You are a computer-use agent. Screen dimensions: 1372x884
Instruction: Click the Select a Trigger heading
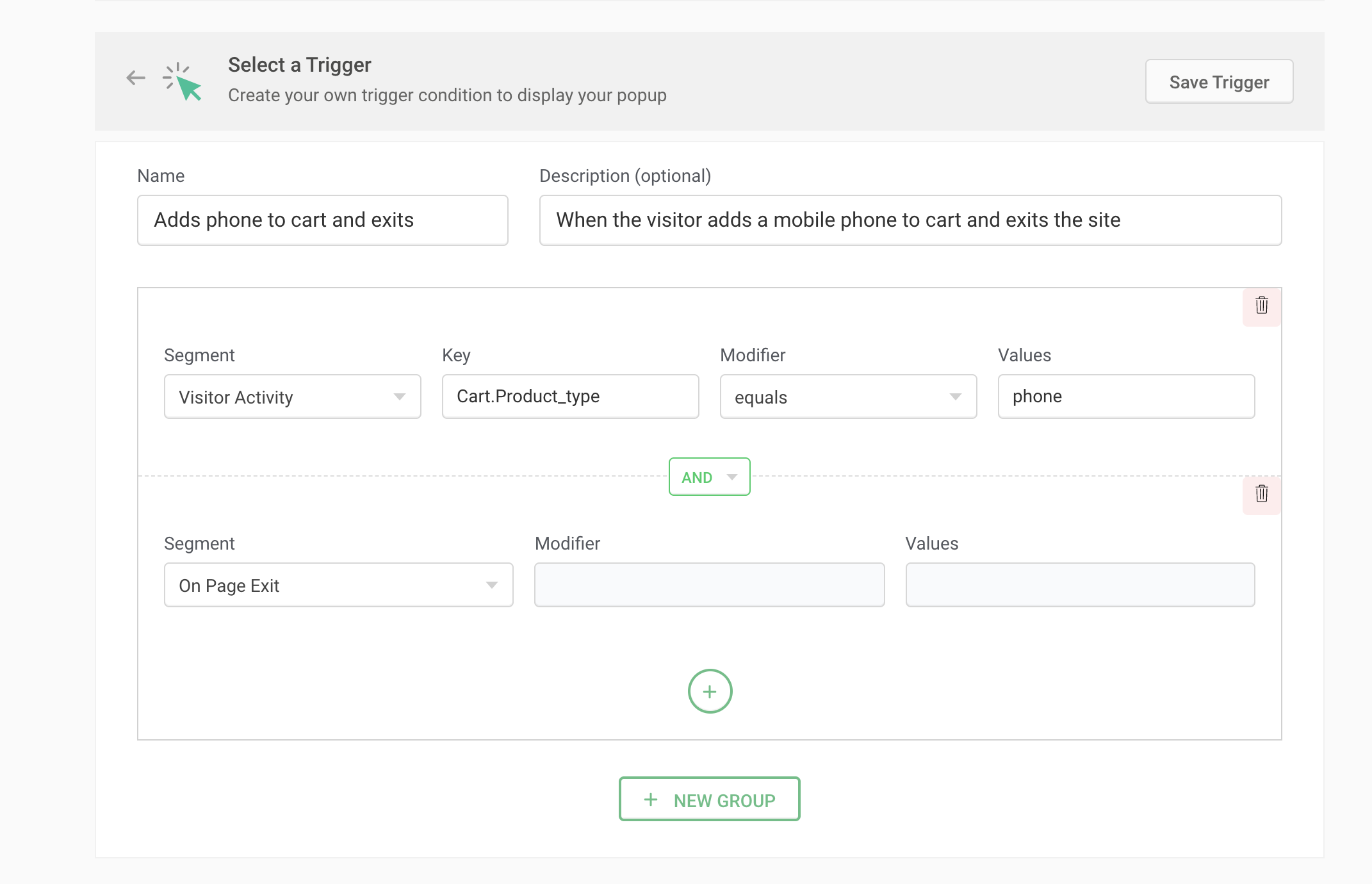[299, 65]
